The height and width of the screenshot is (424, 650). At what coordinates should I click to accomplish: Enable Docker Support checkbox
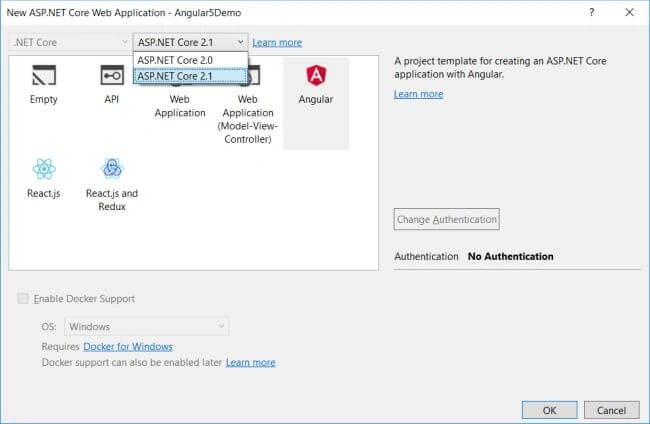click(23, 298)
